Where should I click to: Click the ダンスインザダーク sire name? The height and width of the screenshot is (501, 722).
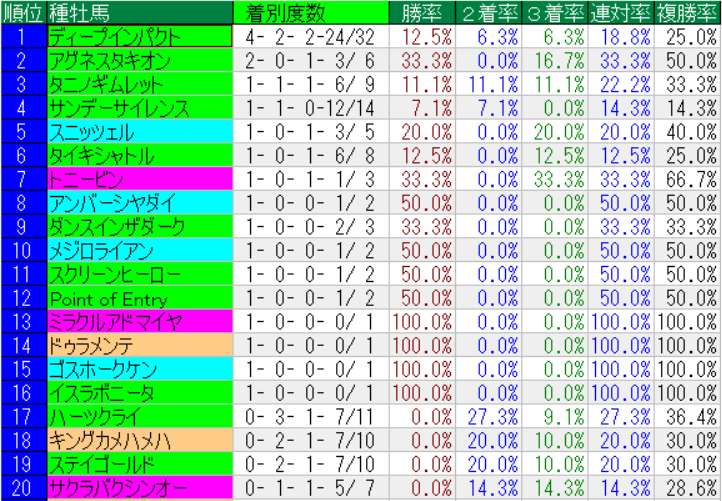(x=140, y=227)
